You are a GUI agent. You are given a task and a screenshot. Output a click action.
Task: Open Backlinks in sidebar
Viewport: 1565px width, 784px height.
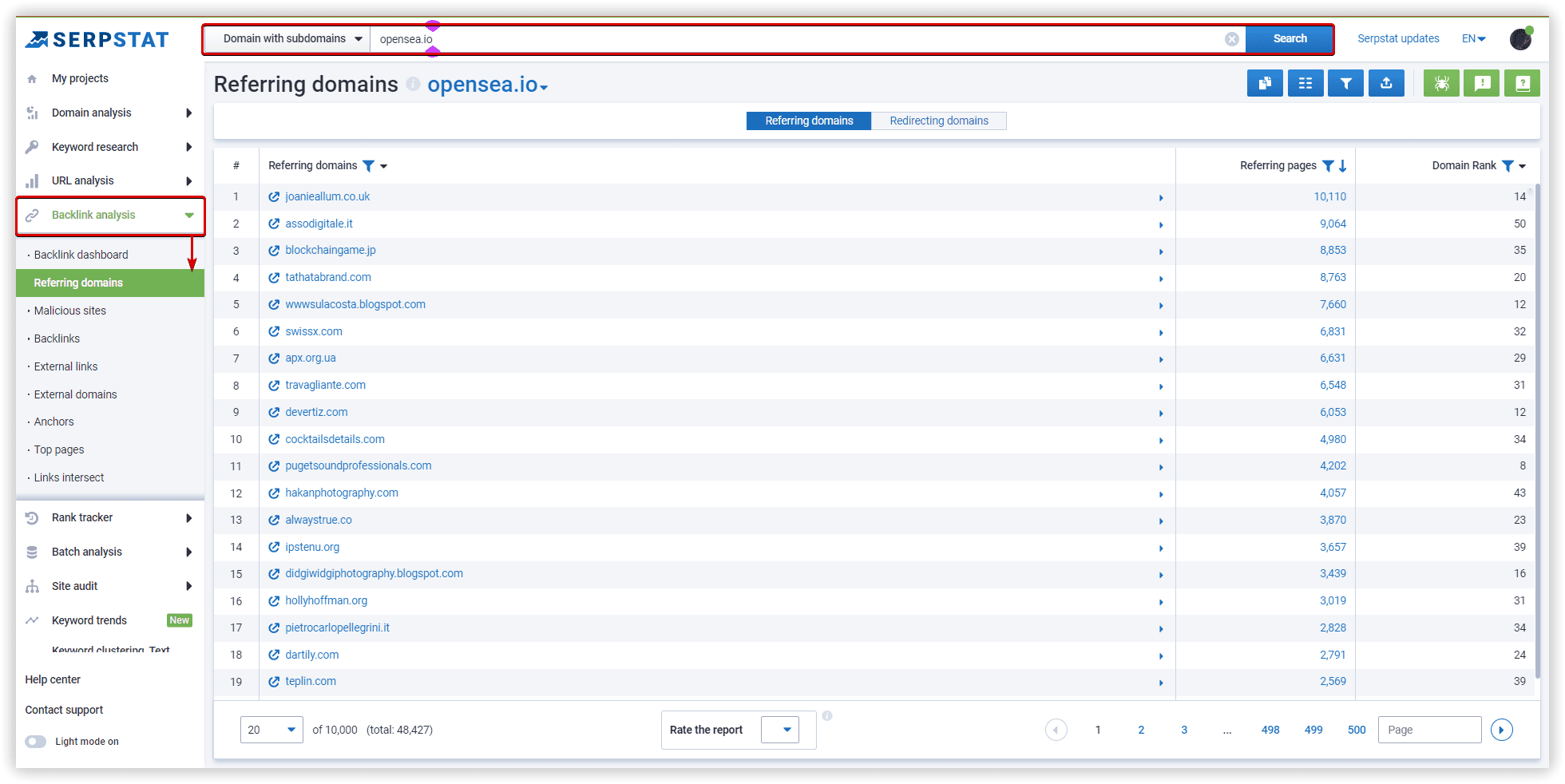[x=57, y=339]
